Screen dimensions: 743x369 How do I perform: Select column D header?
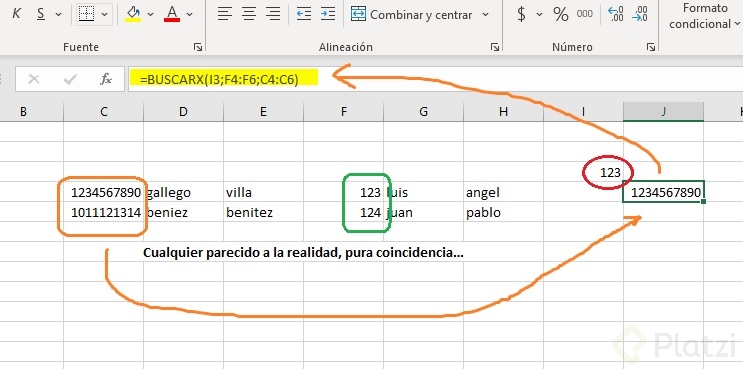(183, 112)
